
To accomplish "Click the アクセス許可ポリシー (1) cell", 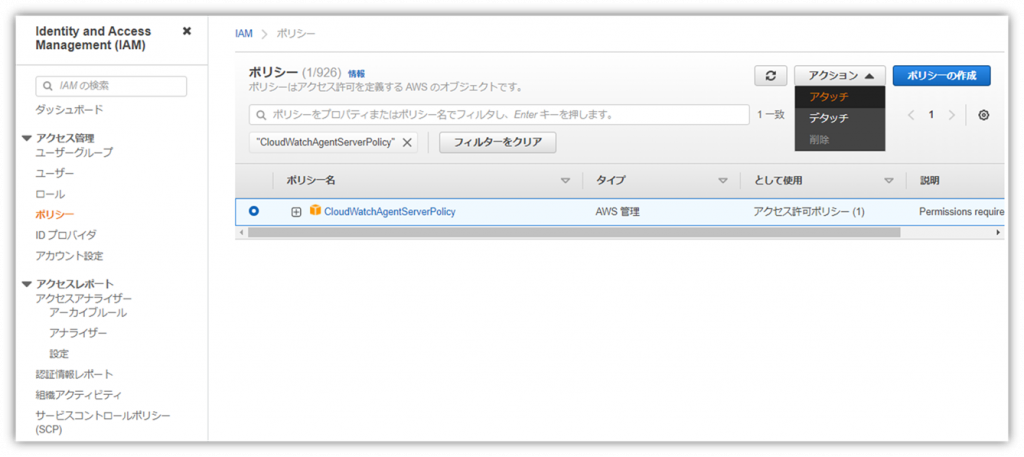I will (808, 212).
